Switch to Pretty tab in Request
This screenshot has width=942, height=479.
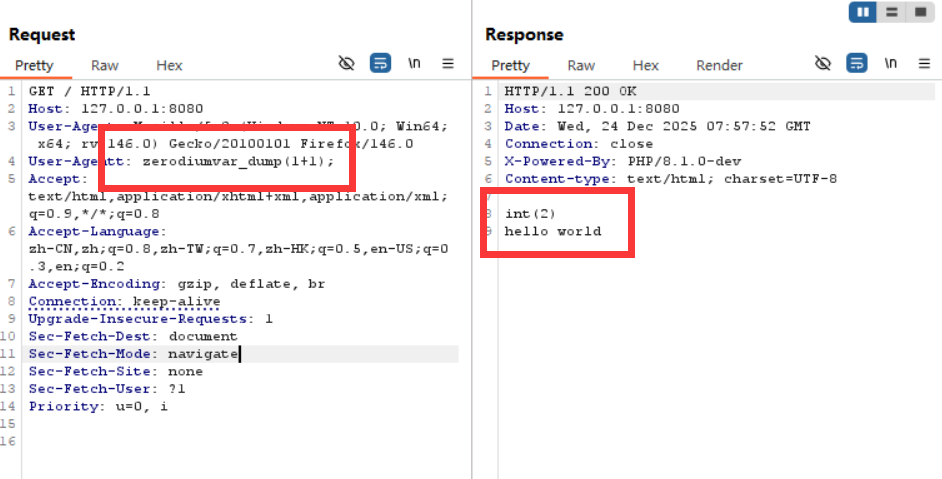click(x=34, y=66)
